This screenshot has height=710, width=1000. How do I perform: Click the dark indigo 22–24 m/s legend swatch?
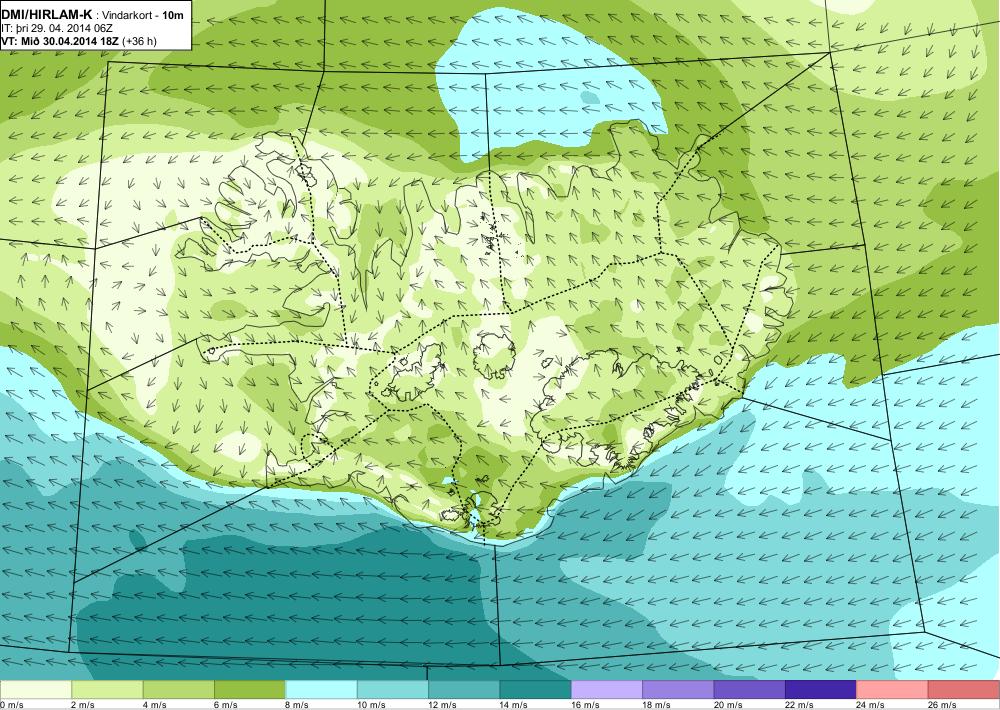[x=821, y=690]
